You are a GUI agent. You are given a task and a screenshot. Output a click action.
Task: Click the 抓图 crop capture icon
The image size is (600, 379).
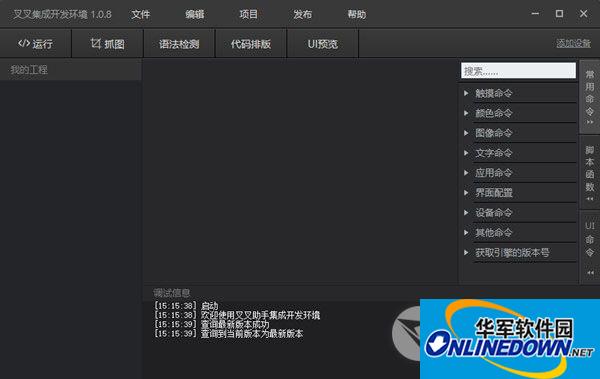(96, 44)
